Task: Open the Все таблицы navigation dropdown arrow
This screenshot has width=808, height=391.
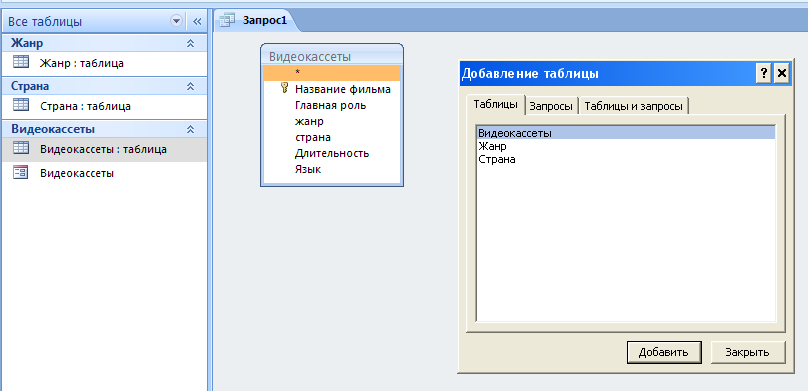Action: point(176,21)
